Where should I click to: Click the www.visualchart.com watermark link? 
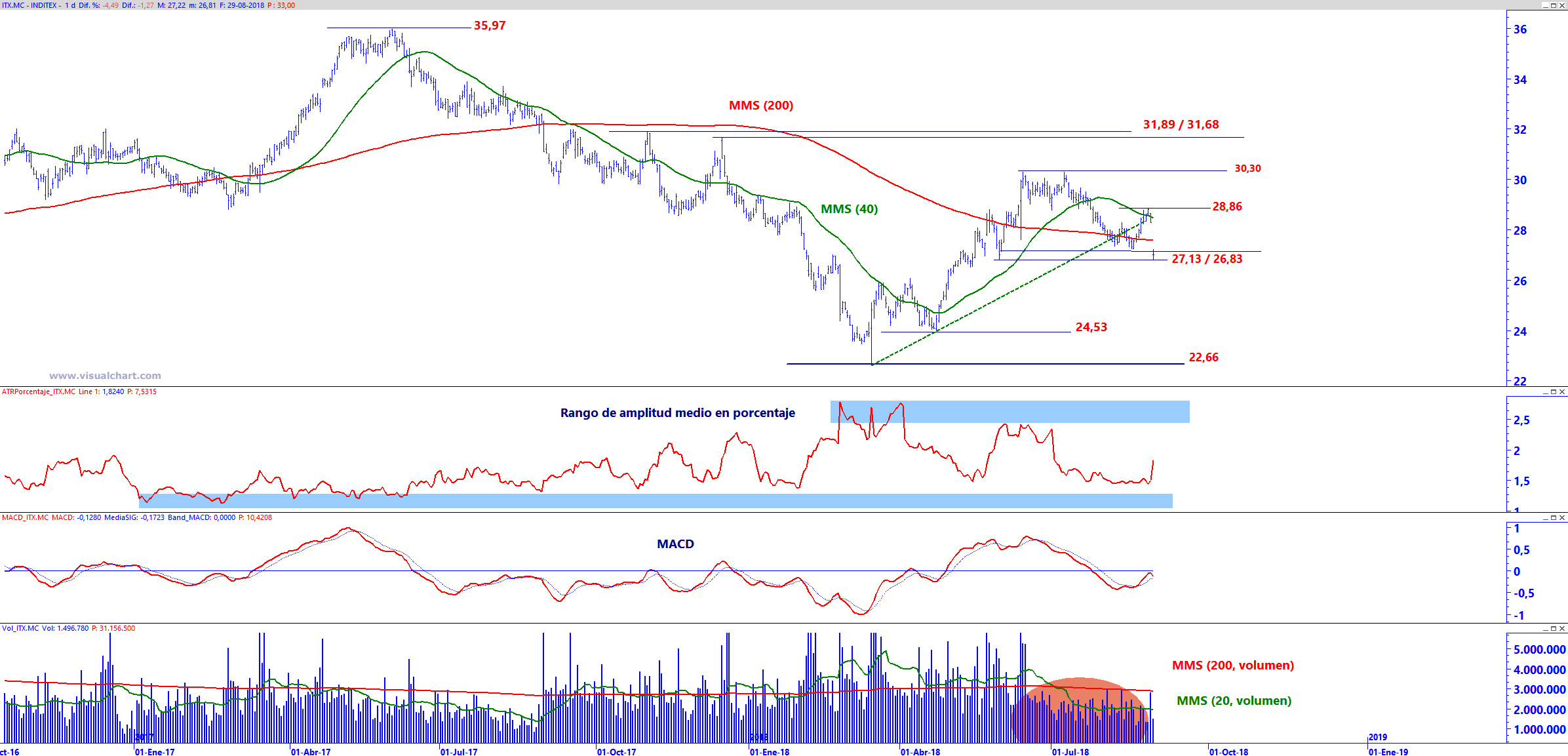pos(105,376)
